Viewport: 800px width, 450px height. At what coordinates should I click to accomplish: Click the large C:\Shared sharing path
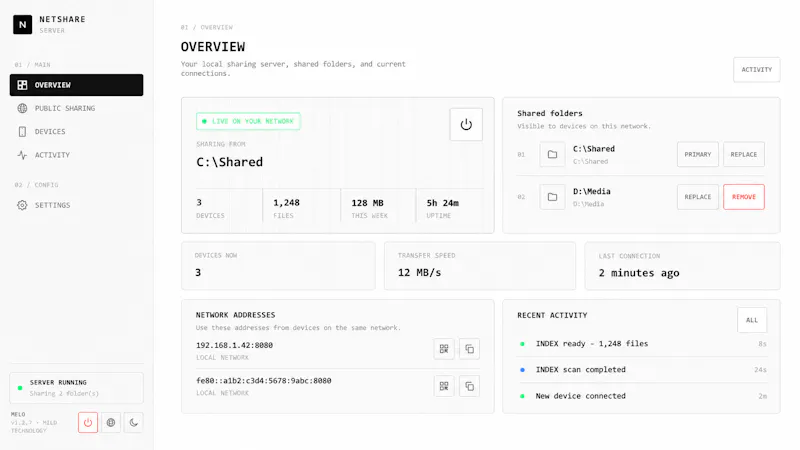click(230, 162)
